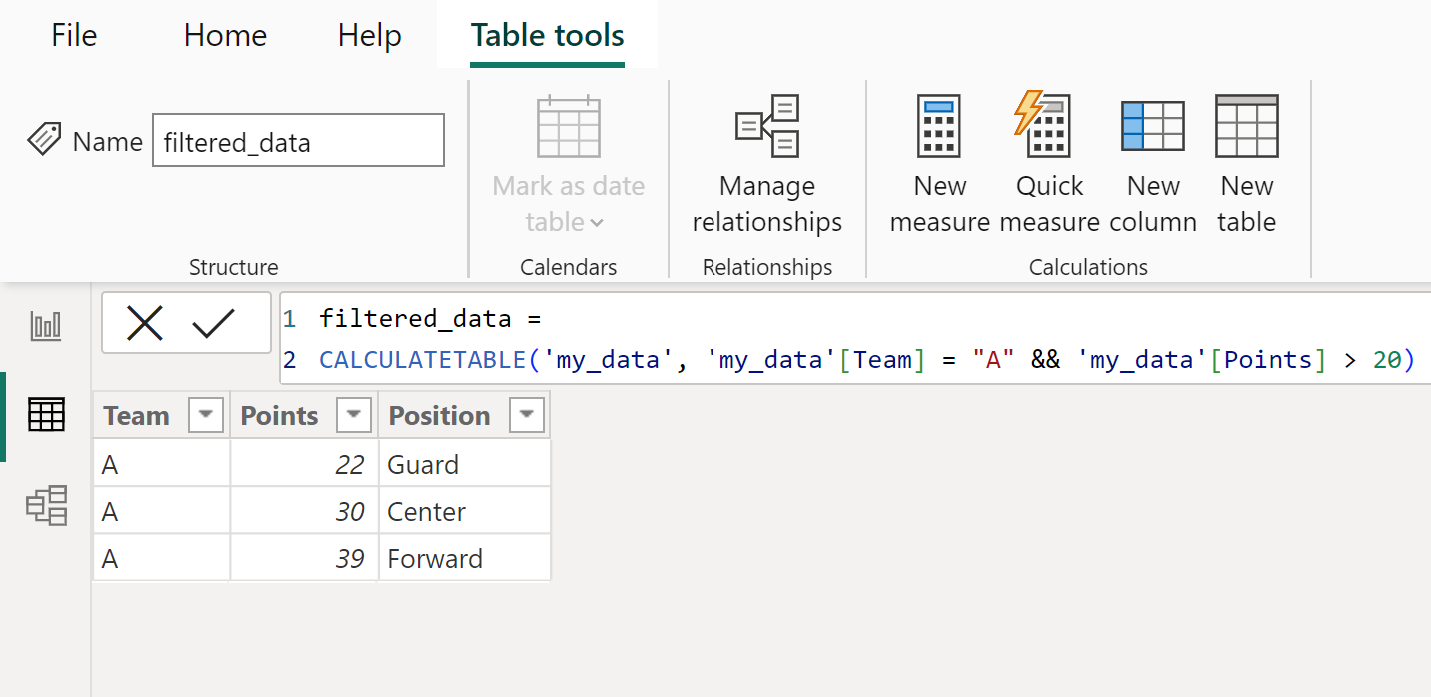Screen dimensions: 1431x697
Task: Click the Calculations group label
Action: pos(1088,267)
